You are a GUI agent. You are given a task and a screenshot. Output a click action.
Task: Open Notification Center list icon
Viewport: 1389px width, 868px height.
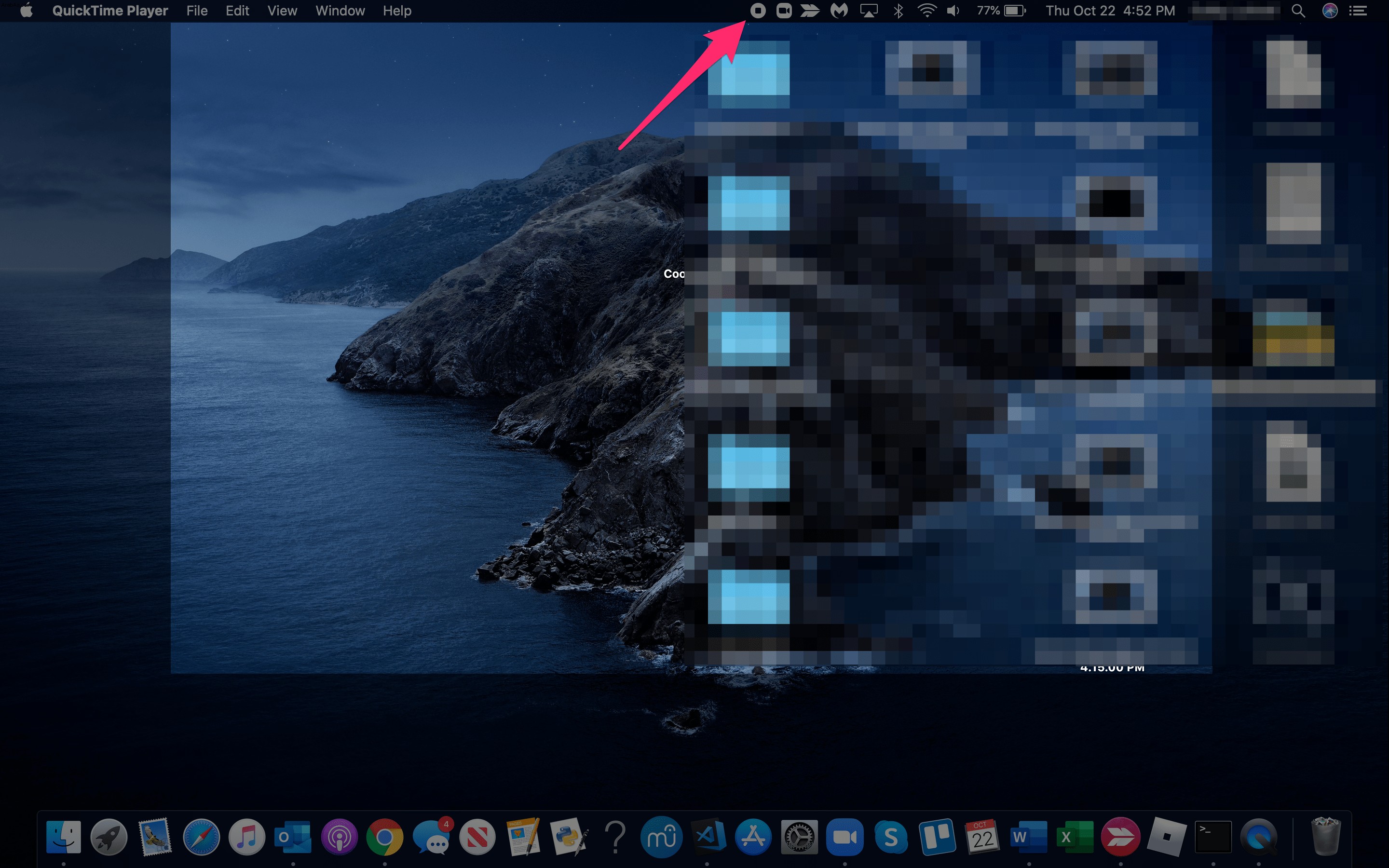(1358, 10)
